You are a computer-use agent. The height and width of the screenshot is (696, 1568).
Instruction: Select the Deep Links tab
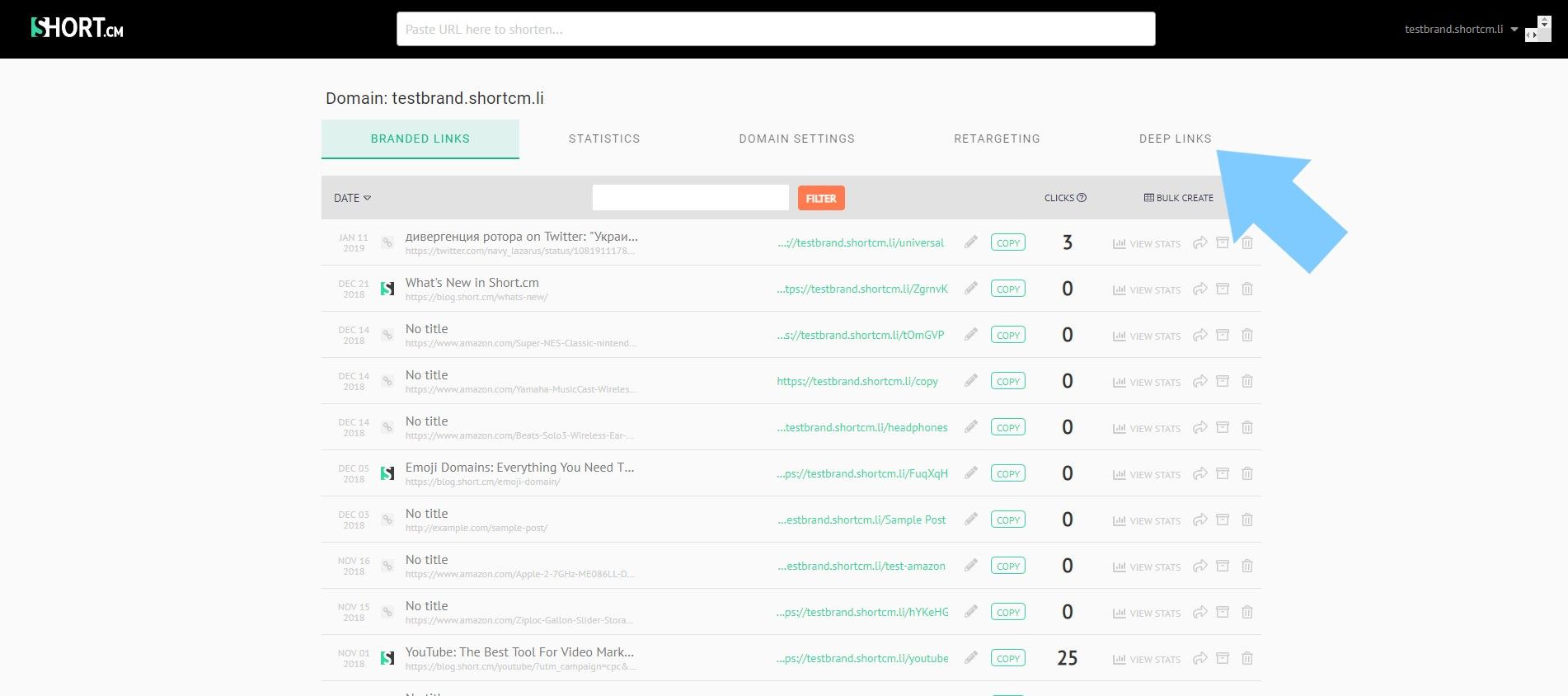pos(1176,139)
